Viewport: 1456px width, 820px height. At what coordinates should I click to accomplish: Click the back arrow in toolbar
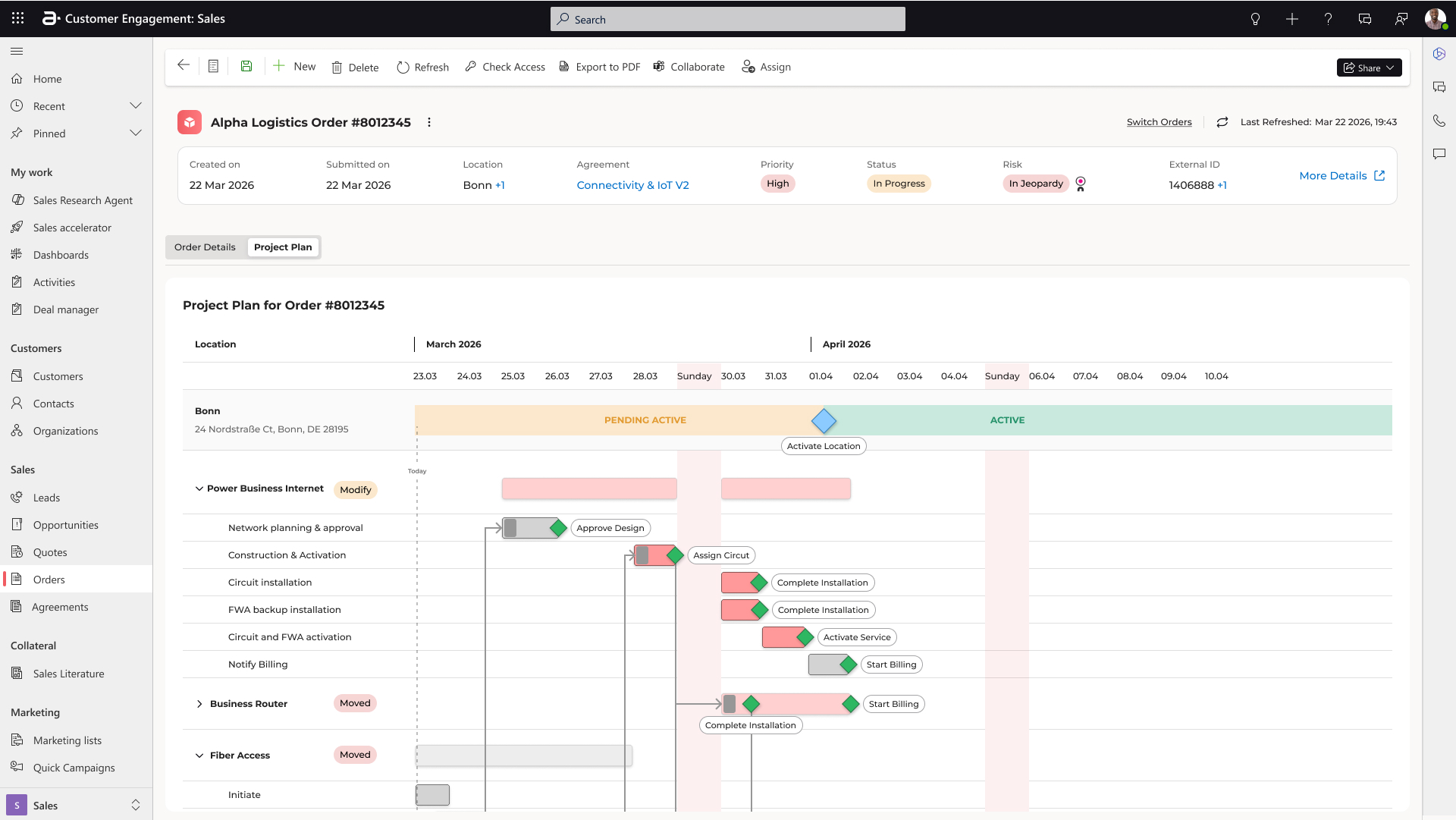[x=183, y=65]
